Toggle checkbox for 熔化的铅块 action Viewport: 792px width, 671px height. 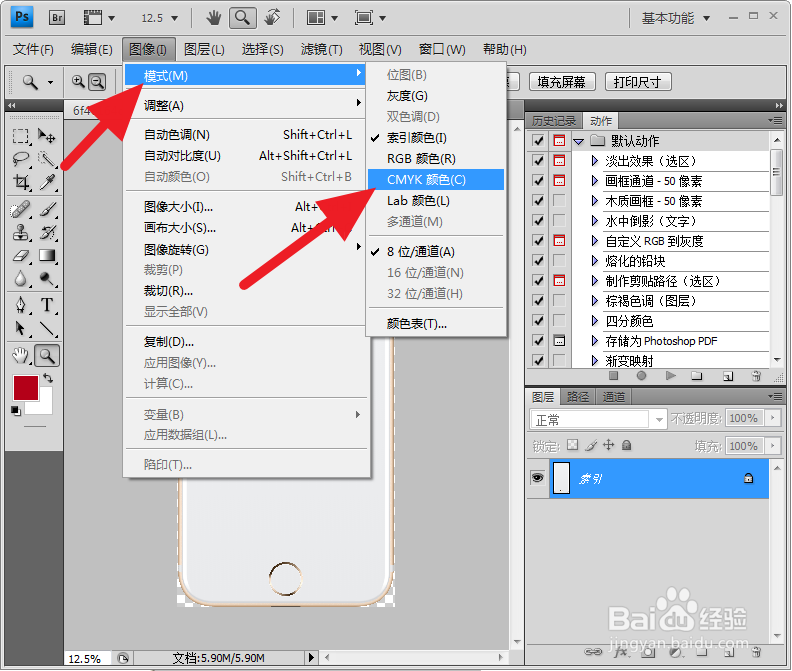(538, 261)
